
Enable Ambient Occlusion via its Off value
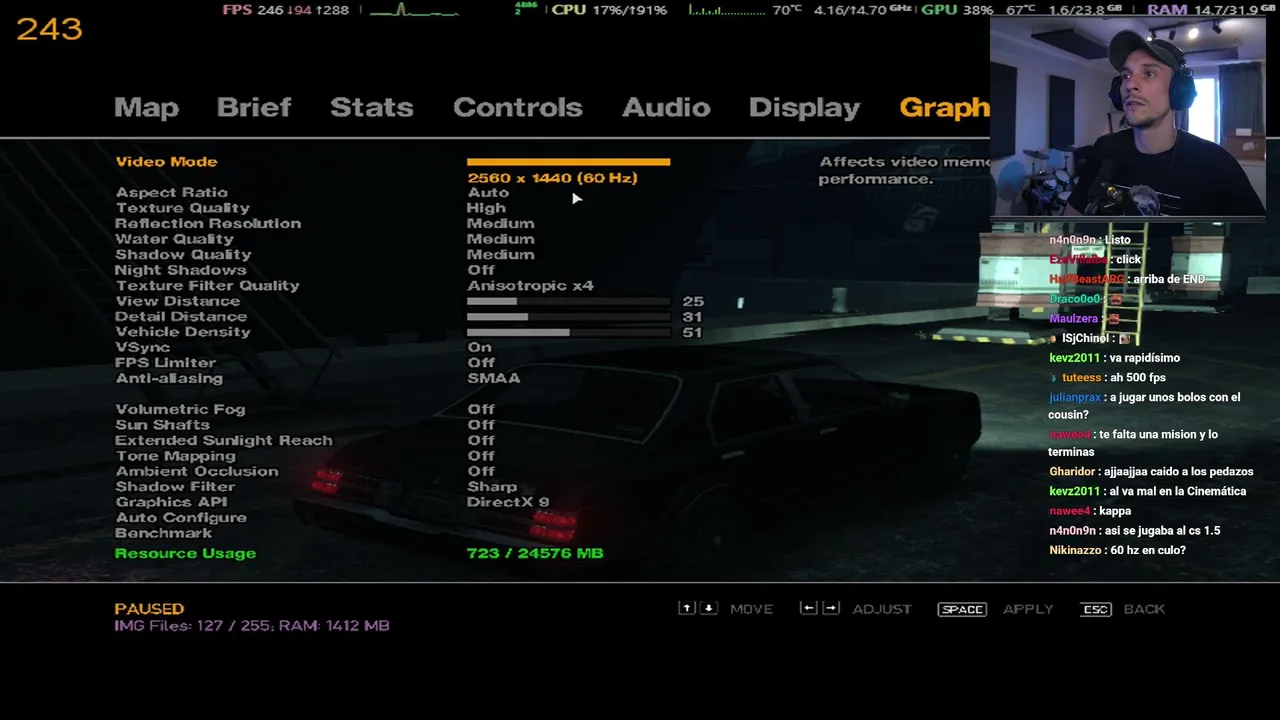(x=481, y=471)
